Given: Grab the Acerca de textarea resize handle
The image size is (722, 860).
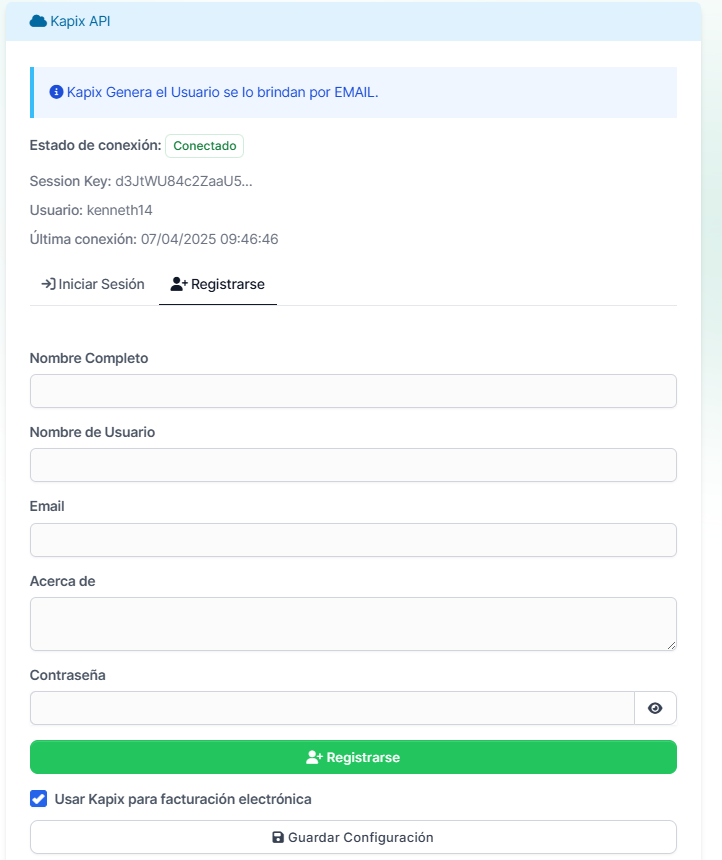Looking at the screenshot, I should click(672, 646).
